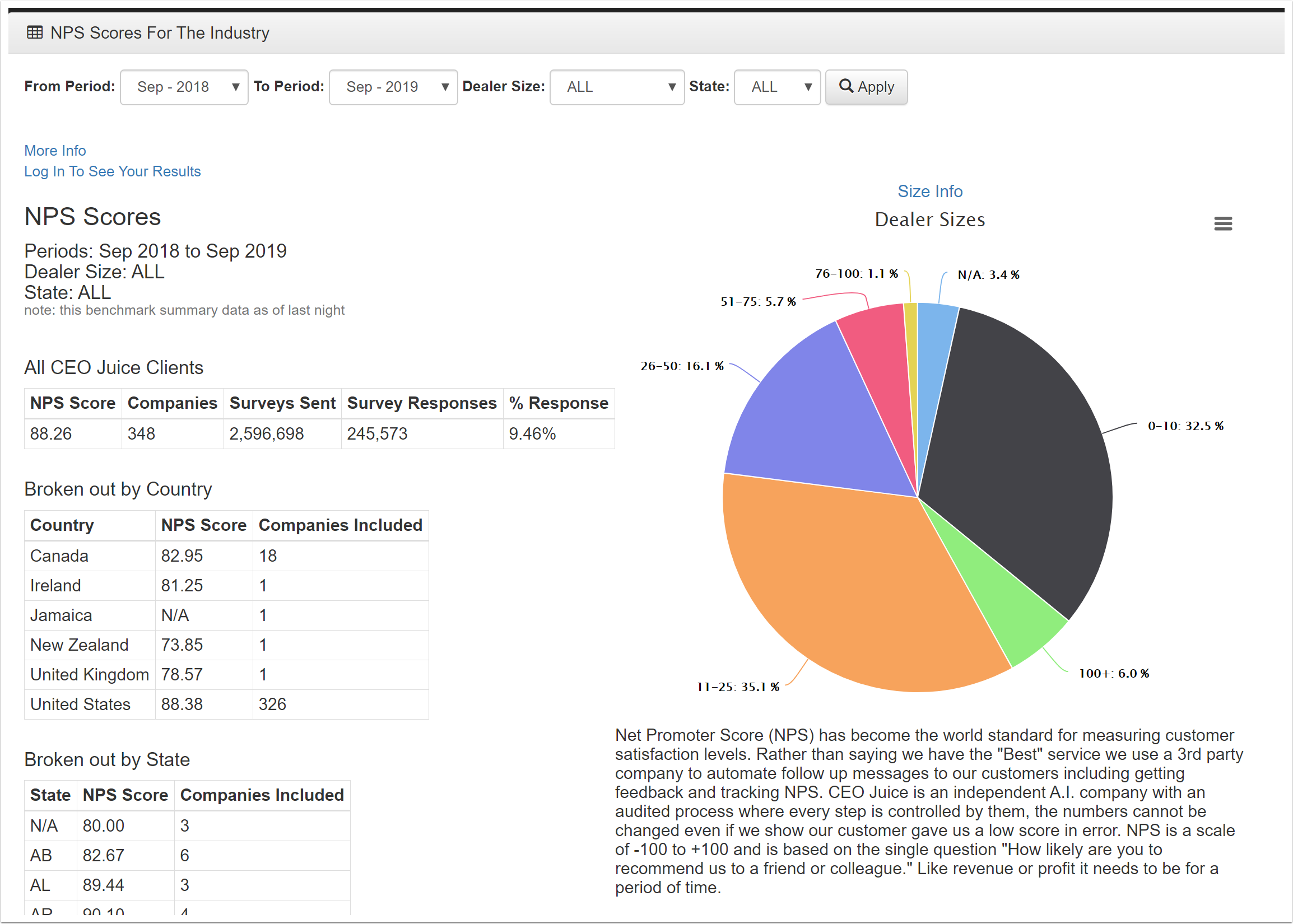Click the 'N/A: 3.4 %' chart label
This screenshot has height=924, width=1293.
coord(988,275)
